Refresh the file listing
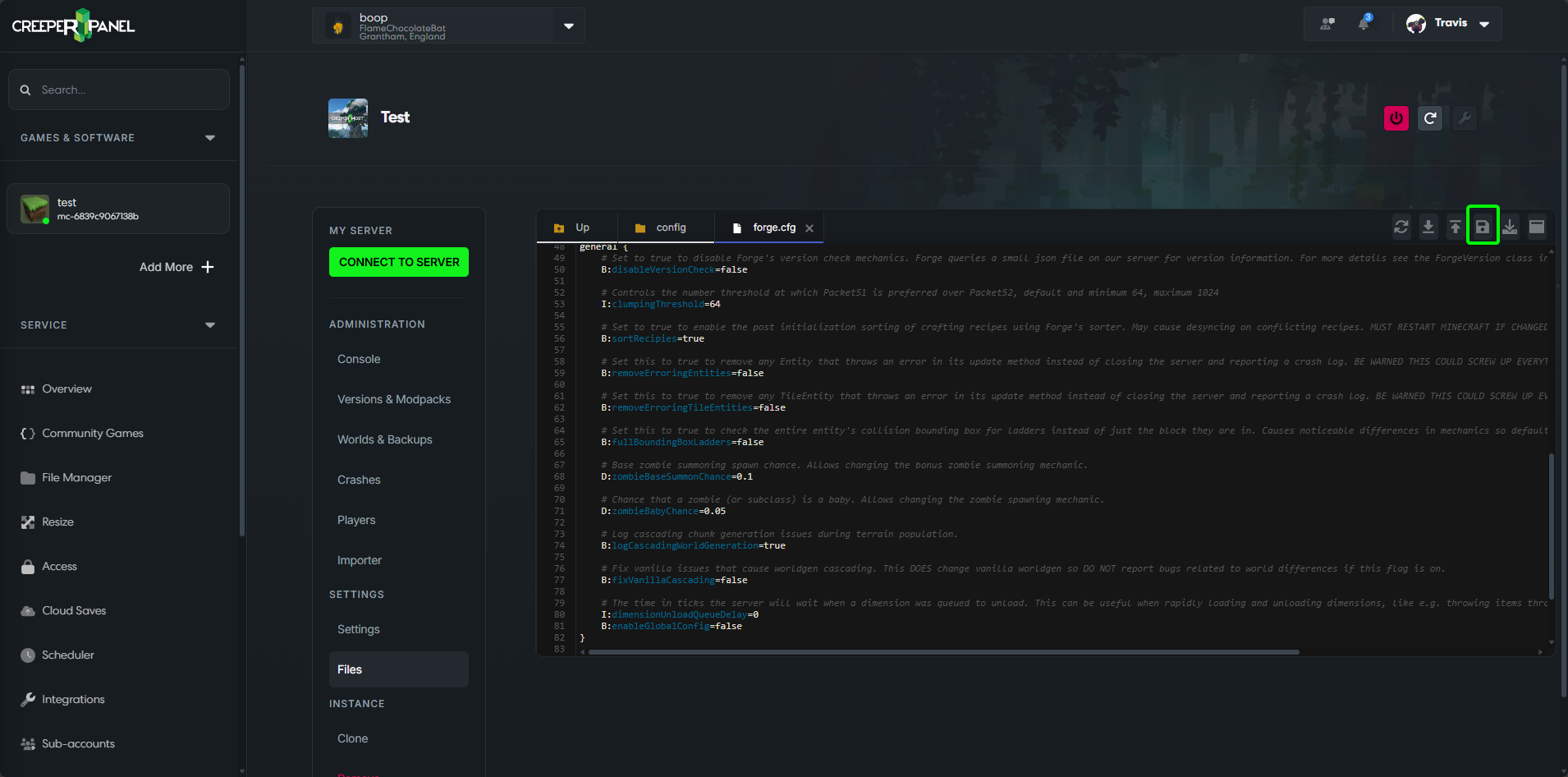This screenshot has height=777, width=1568. [x=1401, y=226]
